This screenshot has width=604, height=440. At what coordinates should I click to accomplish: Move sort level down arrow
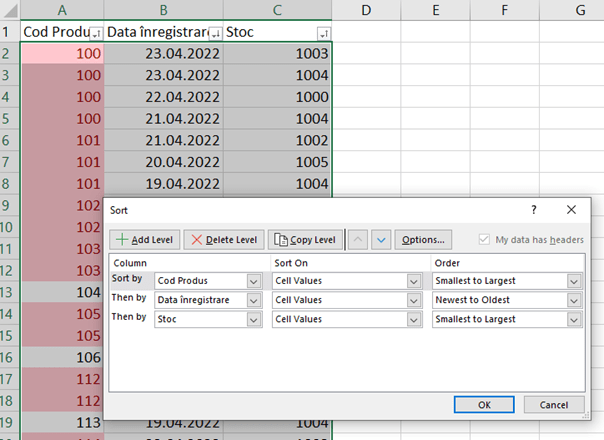point(380,240)
